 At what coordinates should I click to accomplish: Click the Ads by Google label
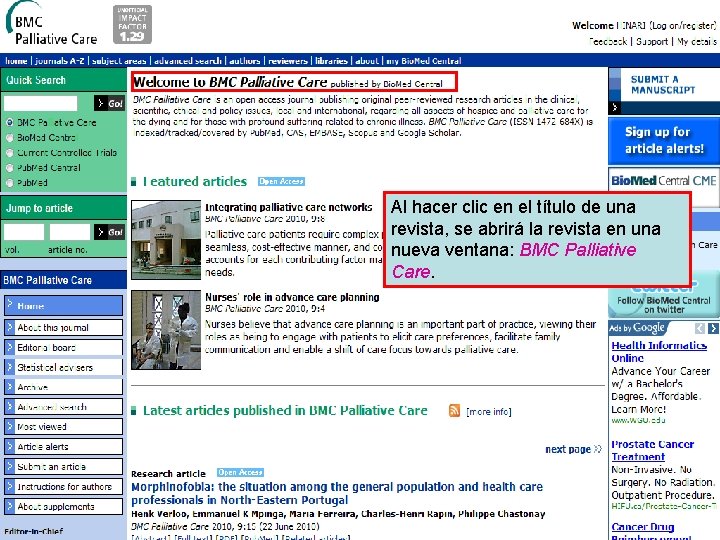pyautogui.click(x=637, y=328)
